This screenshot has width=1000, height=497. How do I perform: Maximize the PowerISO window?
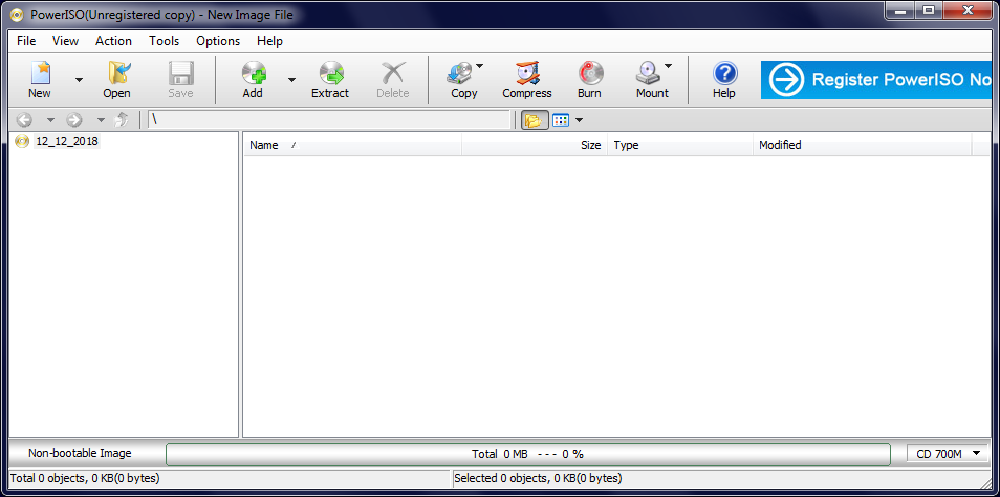929,9
